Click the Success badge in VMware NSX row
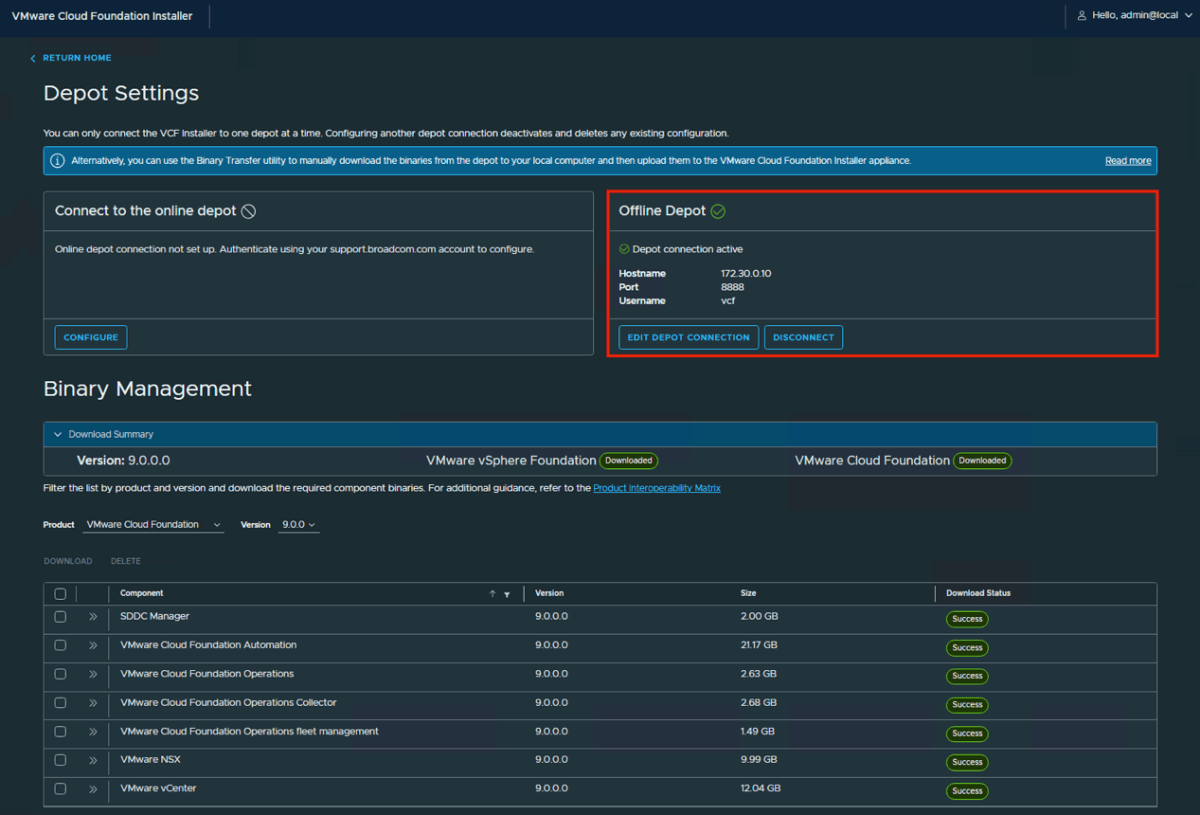Image resolution: width=1200 pixels, height=815 pixels. [x=968, y=763]
